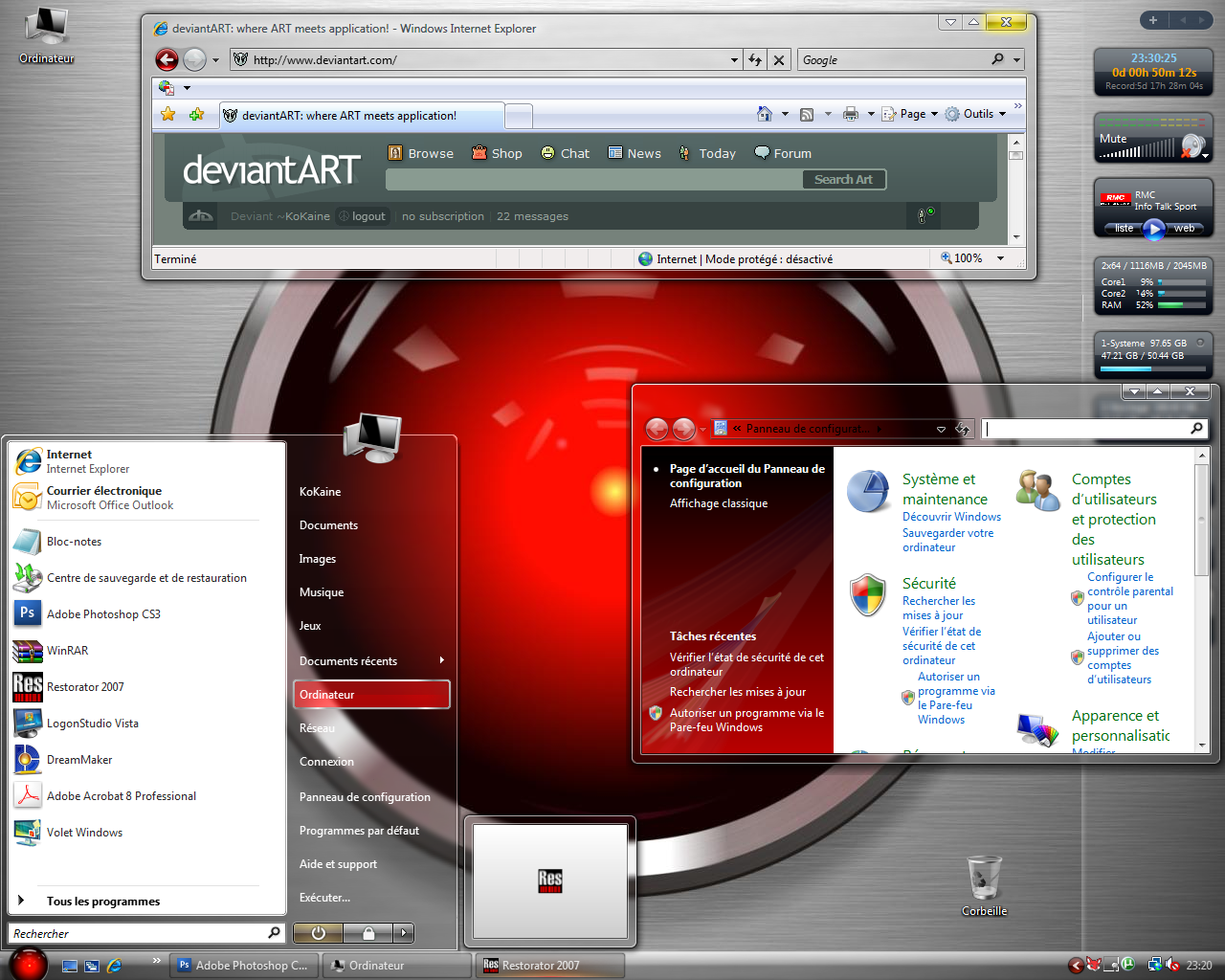Open Internet Explorer in Start menu
Viewport: 1225px width, 980px height.
click(147, 461)
